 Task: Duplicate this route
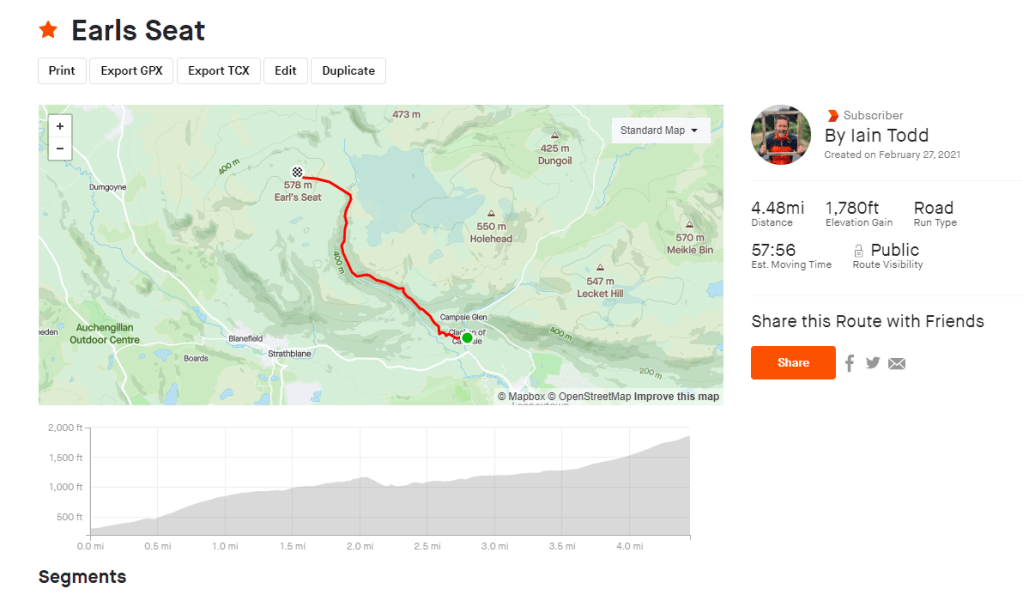(348, 71)
